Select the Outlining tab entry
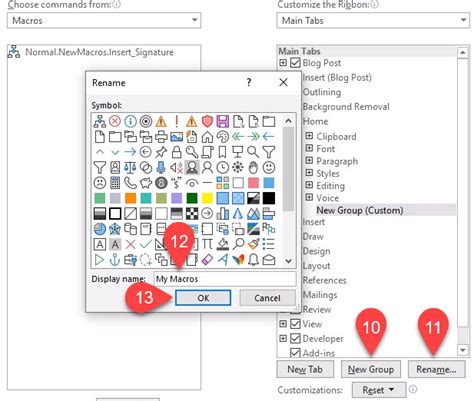 tap(322, 92)
